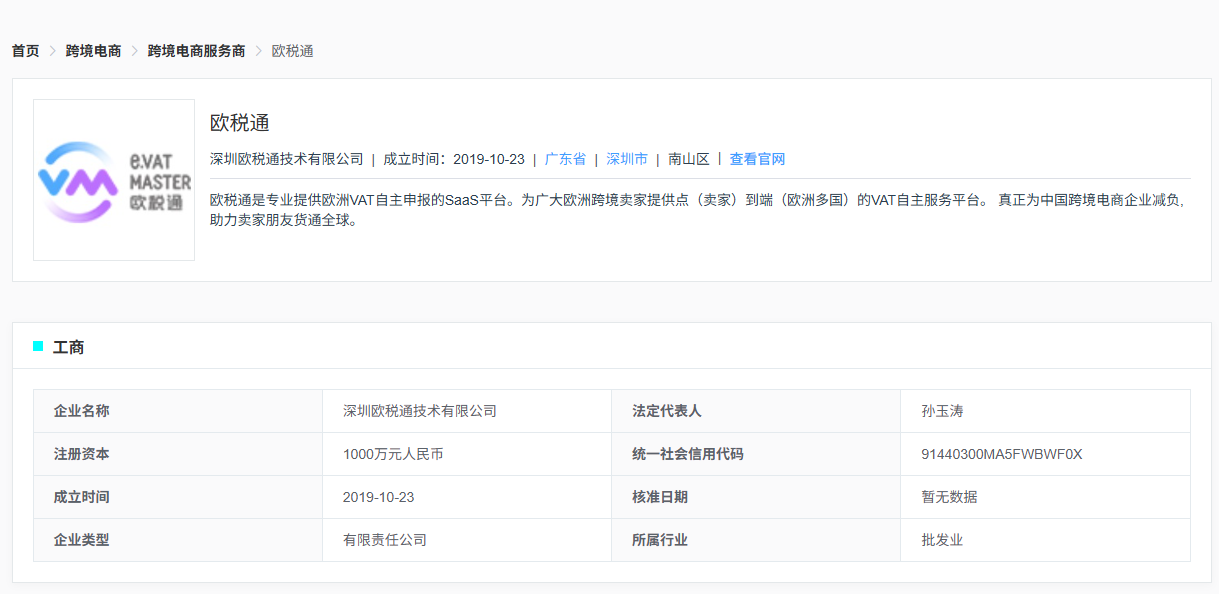
Task: Click the company description paragraph
Action: pyautogui.click(x=698, y=210)
